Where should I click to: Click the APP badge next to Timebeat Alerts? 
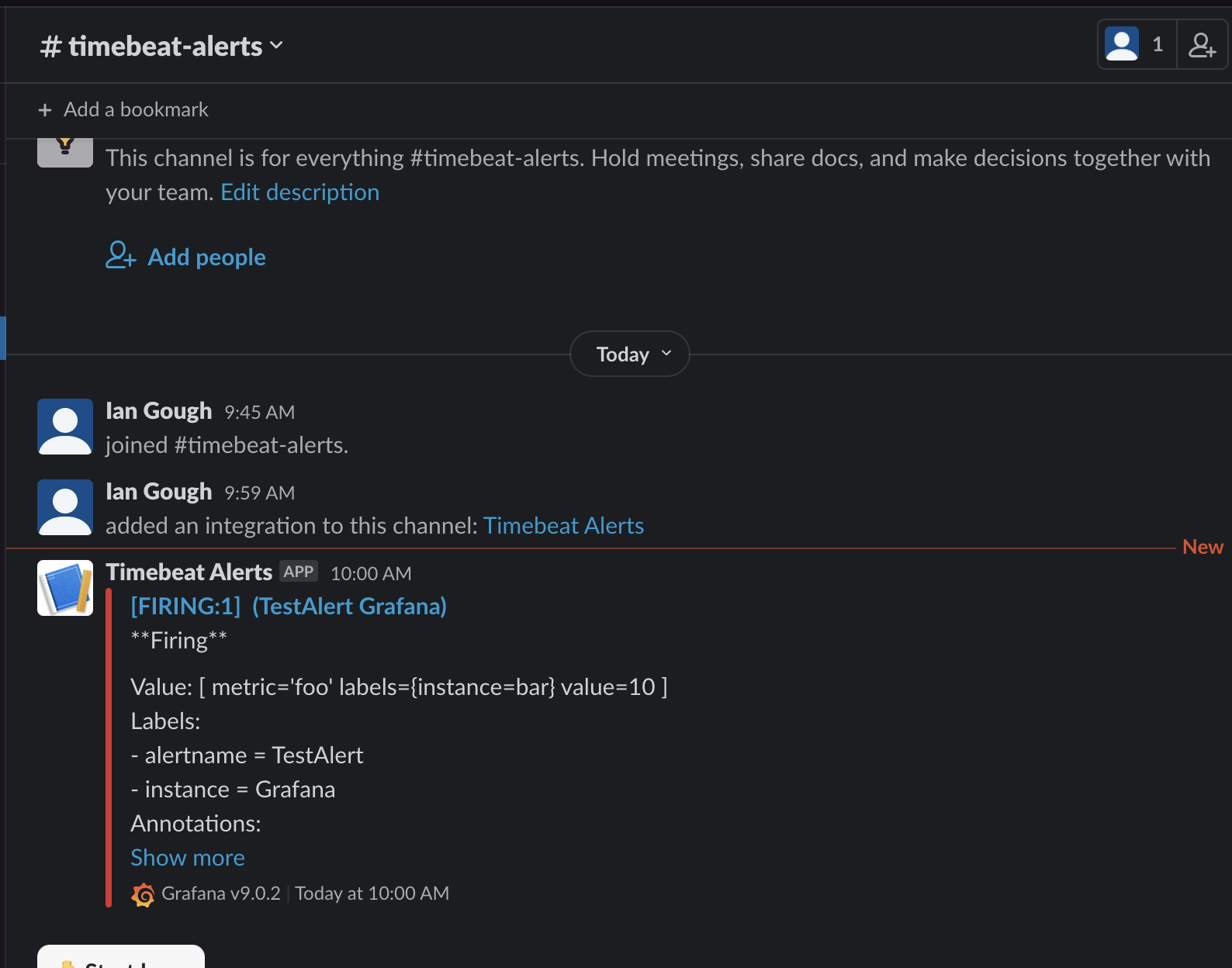[299, 572]
